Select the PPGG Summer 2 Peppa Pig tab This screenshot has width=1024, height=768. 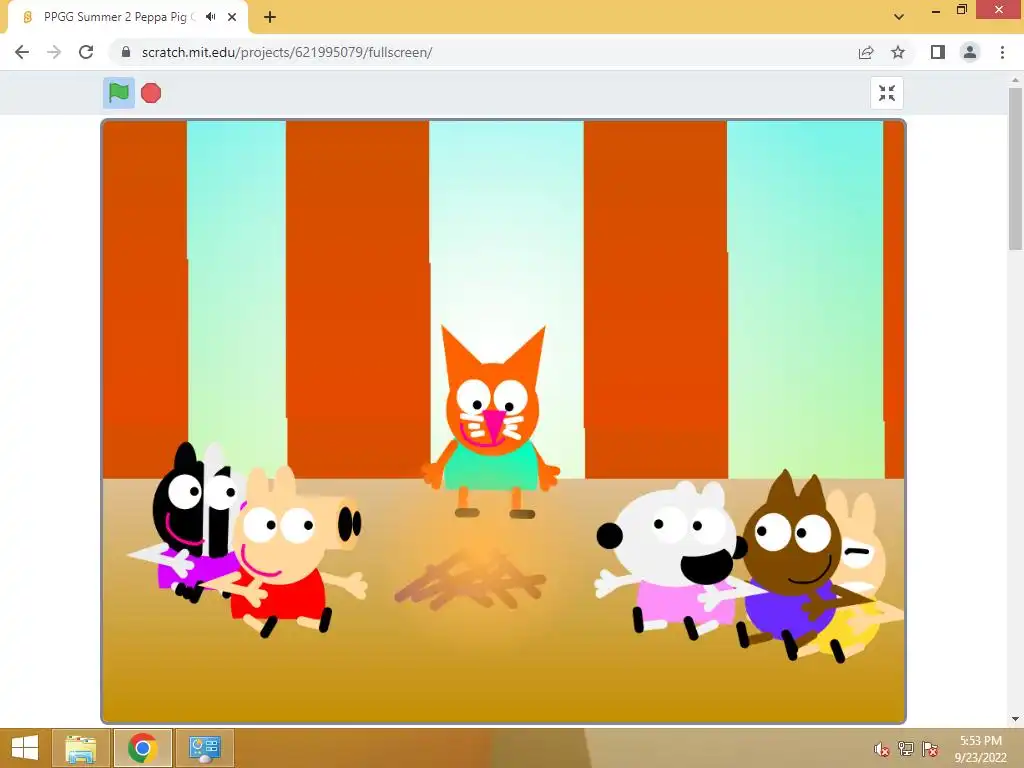[x=128, y=17]
